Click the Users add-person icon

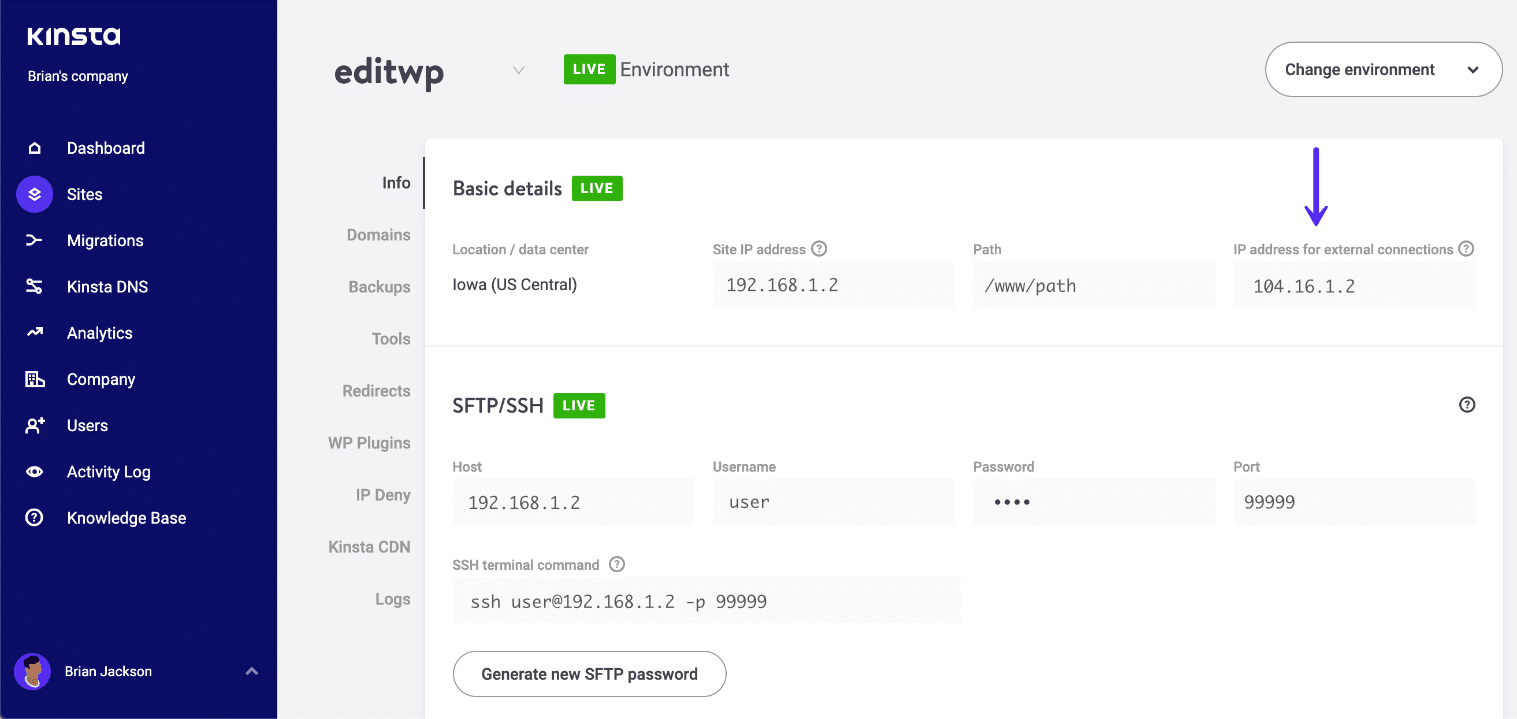35,425
